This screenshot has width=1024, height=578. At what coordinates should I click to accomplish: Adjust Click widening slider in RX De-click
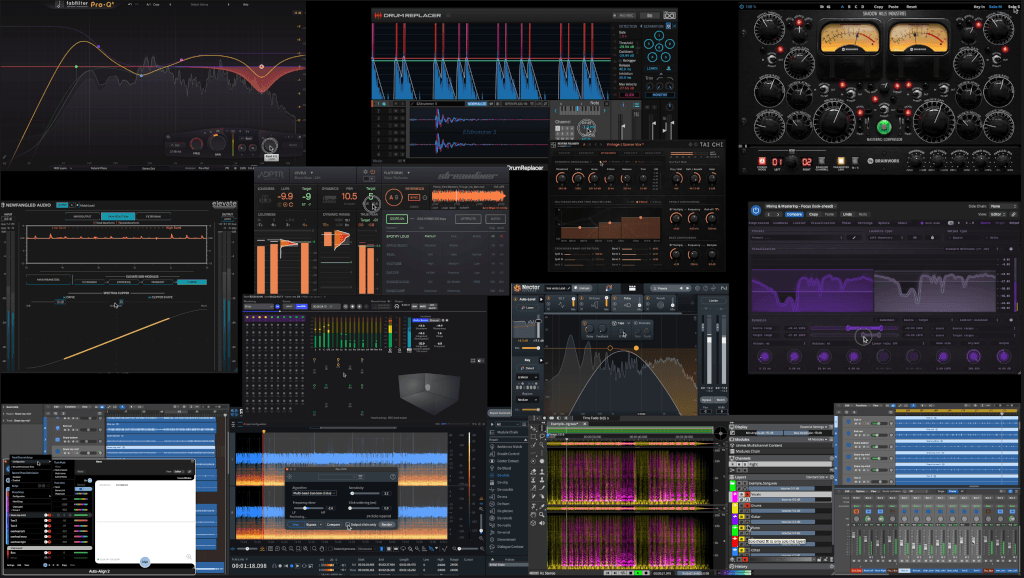point(365,508)
